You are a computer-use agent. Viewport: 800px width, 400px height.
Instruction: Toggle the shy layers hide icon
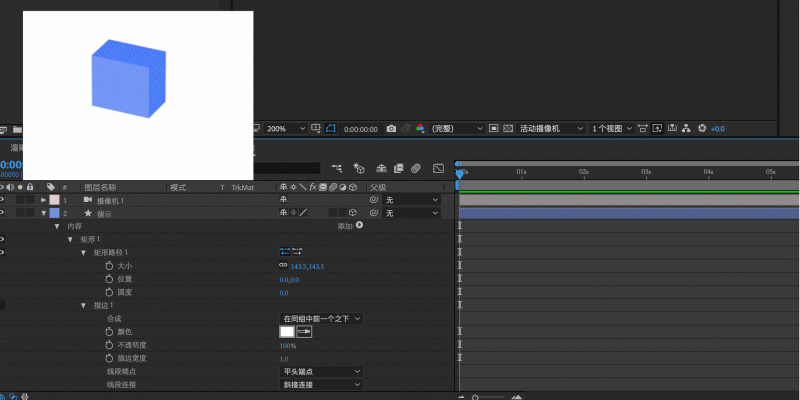(381, 168)
